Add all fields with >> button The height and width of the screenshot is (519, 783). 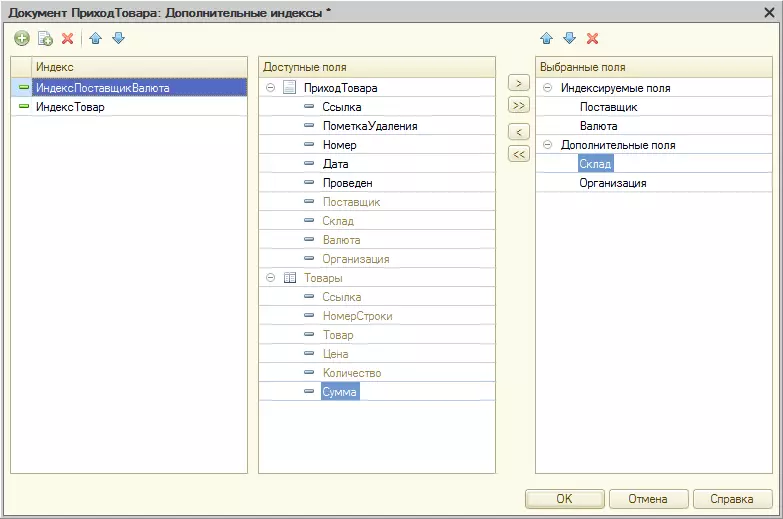point(518,105)
